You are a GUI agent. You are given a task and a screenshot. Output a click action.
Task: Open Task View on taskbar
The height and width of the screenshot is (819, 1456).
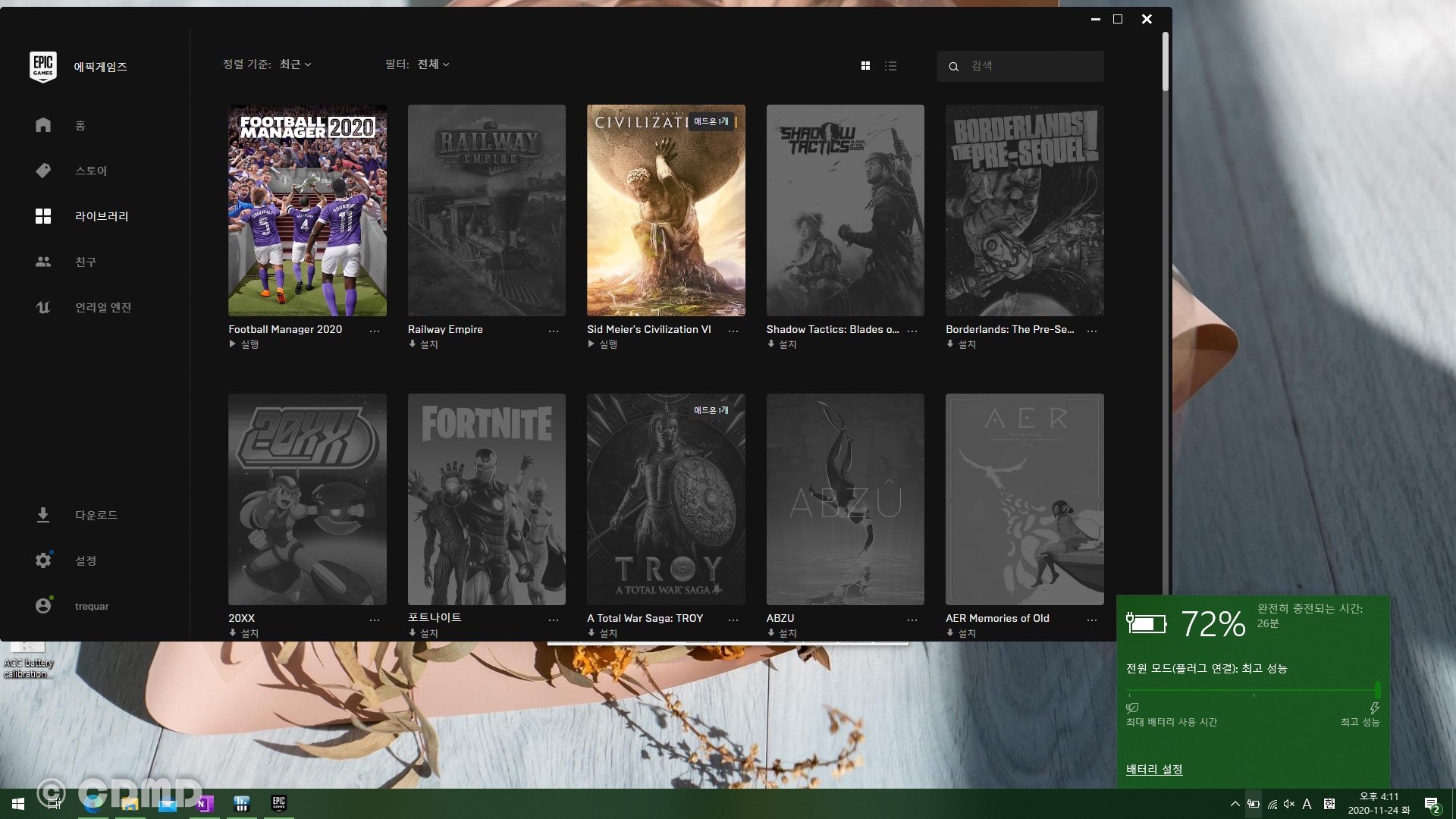click(x=55, y=804)
